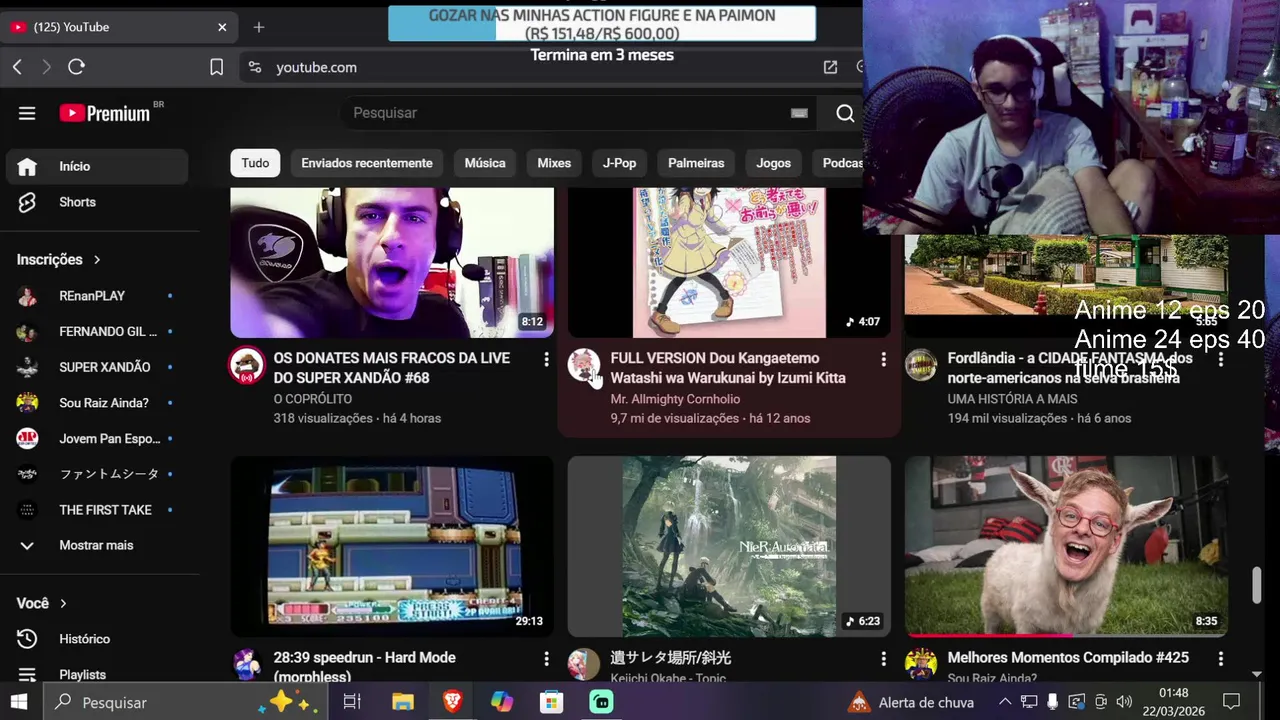Expand Mostrar mais subscriptions
1280x720 pixels.
[97, 545]
